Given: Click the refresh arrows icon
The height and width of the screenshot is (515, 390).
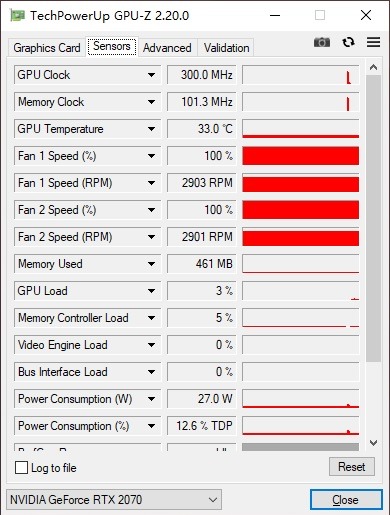Looking at the screenshot, I should (348, 42).
